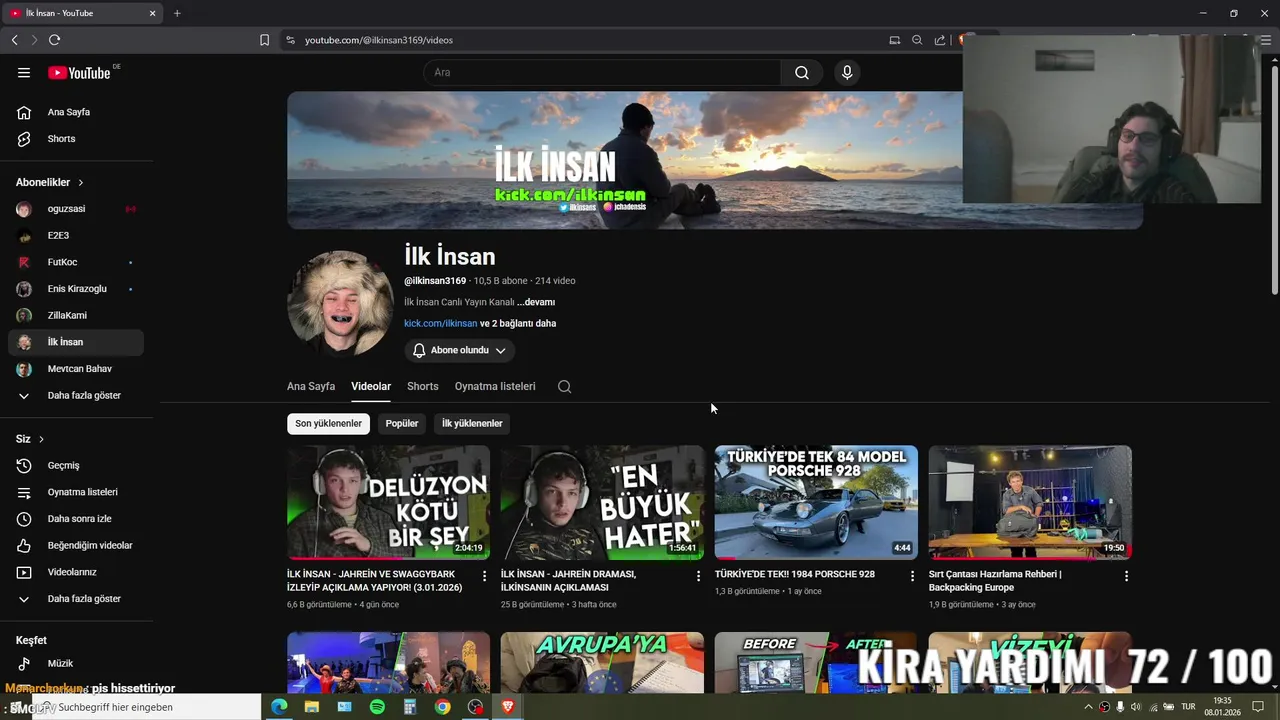1280x720 pixels.
Task: Search within the channel magnifier icon
Action: coord(565,386)
